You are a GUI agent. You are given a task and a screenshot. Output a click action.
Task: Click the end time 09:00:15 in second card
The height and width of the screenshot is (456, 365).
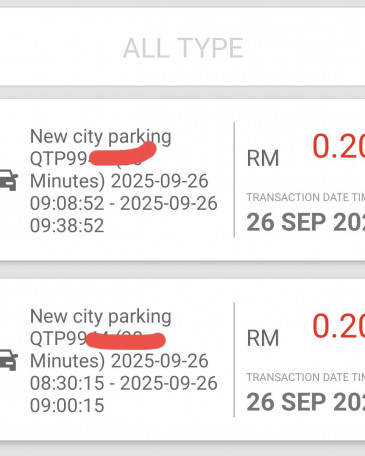(x=67, y=406)
